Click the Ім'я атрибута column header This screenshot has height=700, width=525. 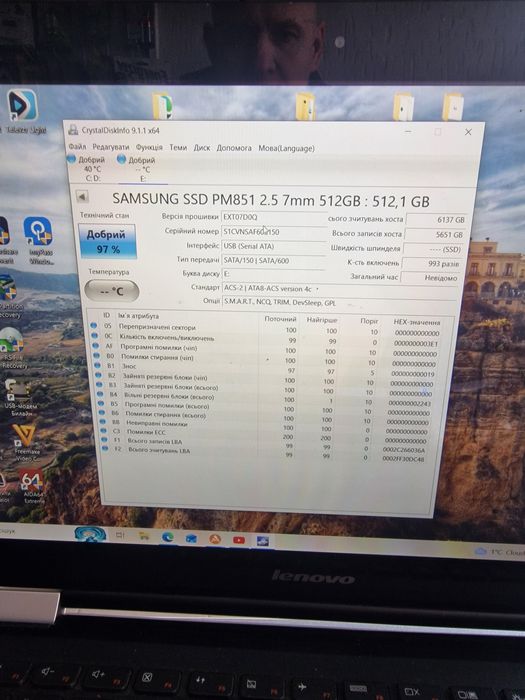(138, 316)
